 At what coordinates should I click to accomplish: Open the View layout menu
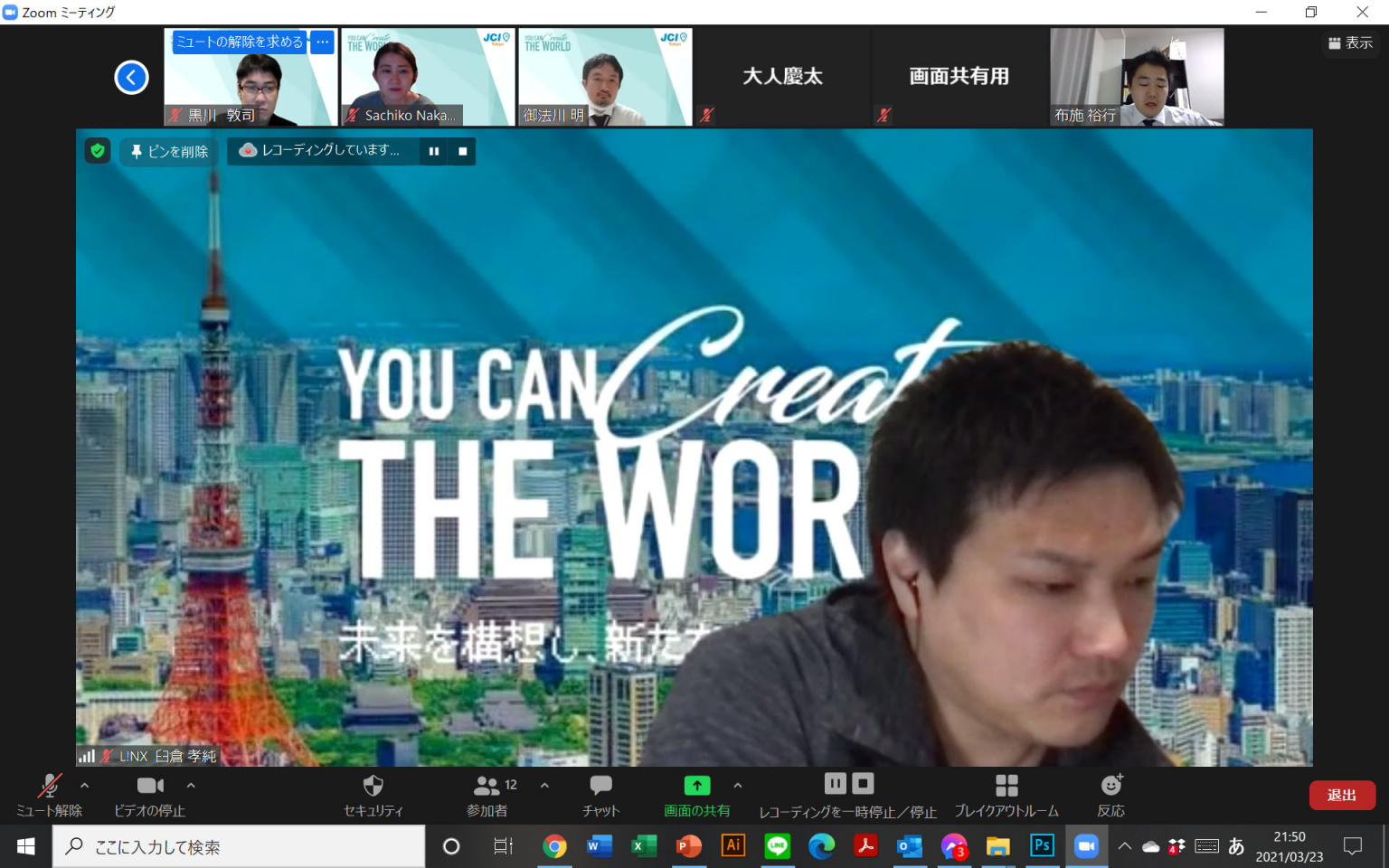click(x=1350, y=42)
